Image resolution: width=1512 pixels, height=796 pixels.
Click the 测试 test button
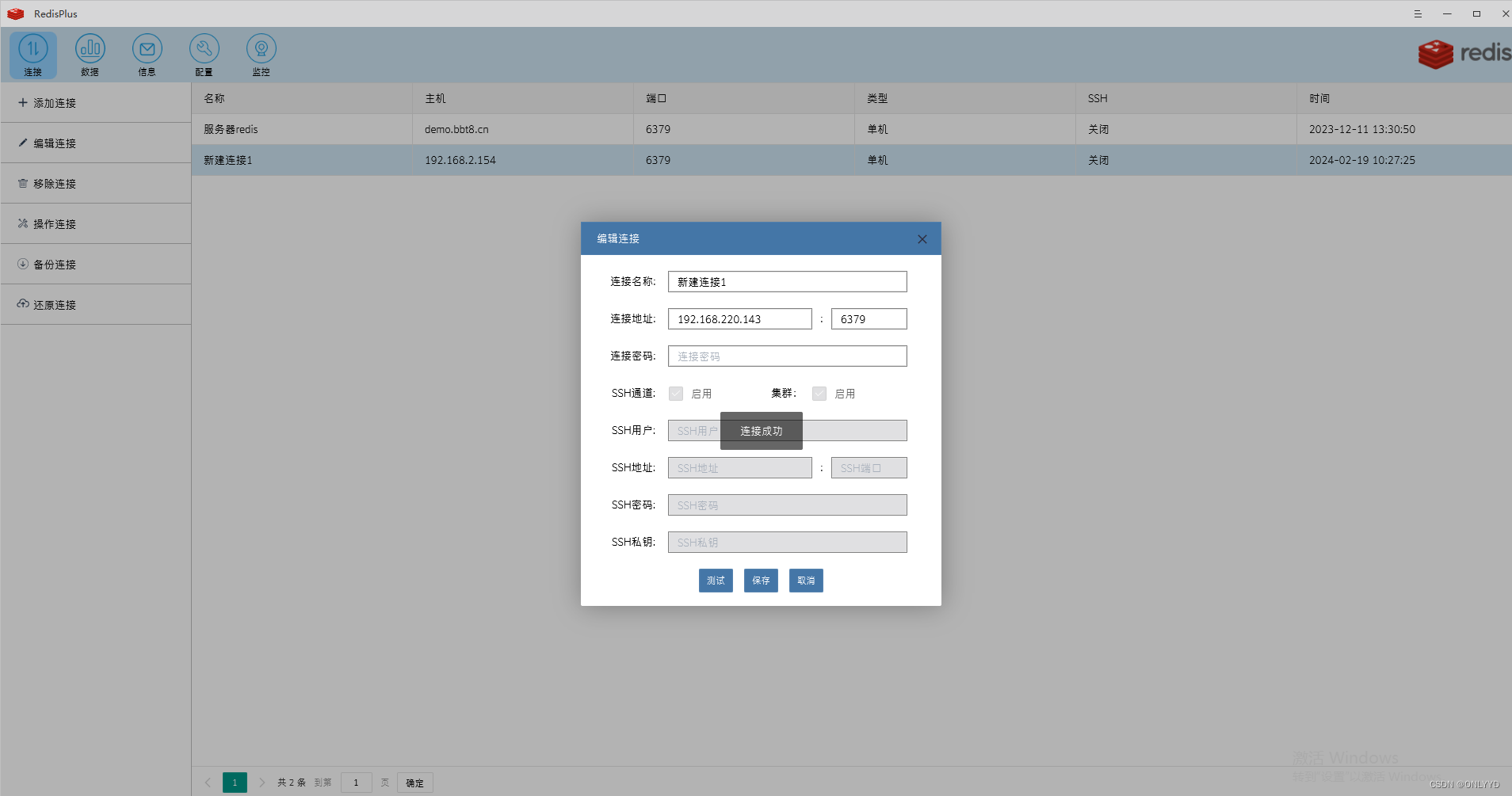pos(716,581)
